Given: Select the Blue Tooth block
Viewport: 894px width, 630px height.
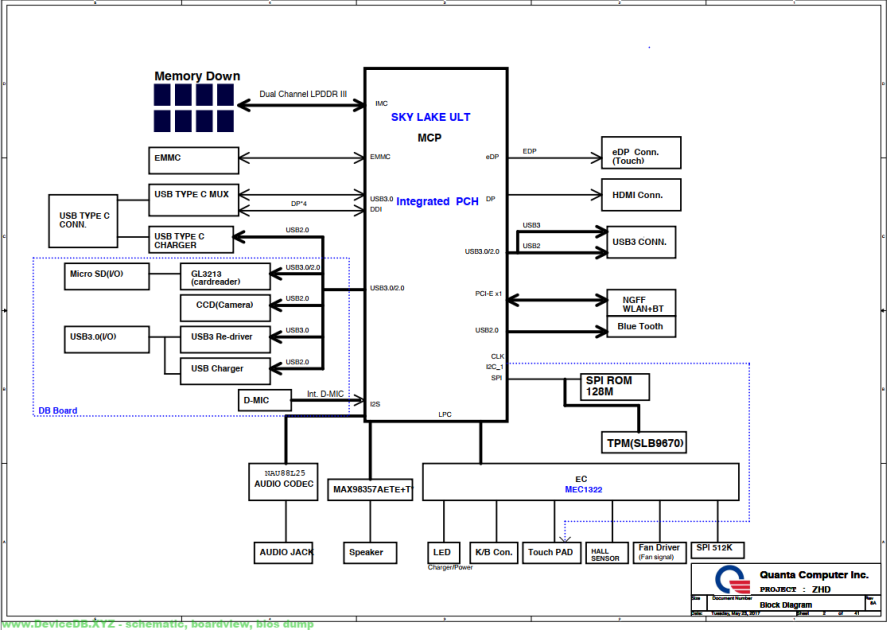Looking at the screenshot, I should [641, 327].
